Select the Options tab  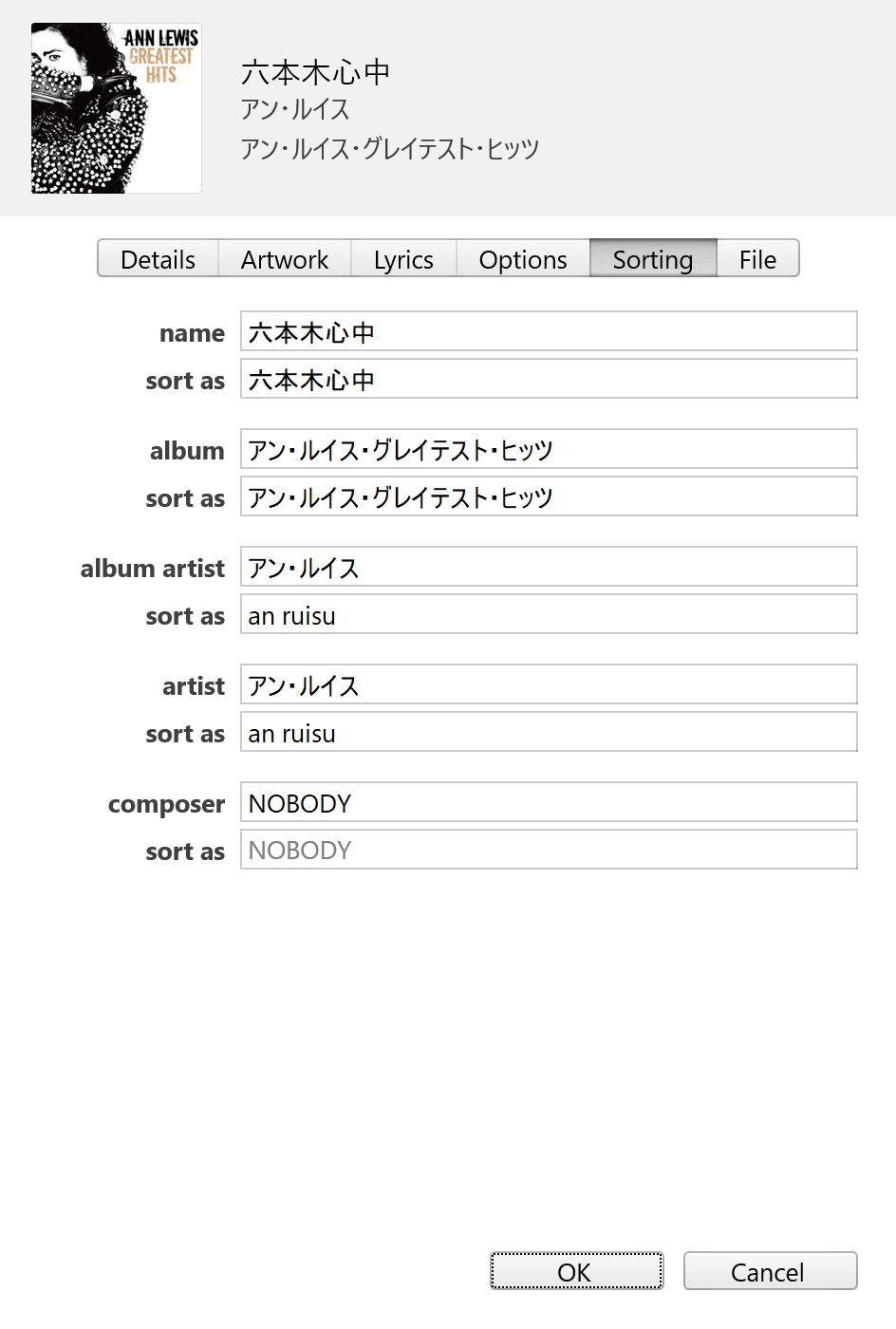tap(522, 259)
